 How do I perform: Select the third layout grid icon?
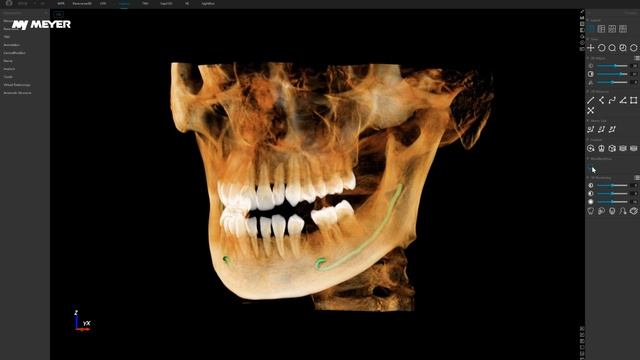point(612,29)
